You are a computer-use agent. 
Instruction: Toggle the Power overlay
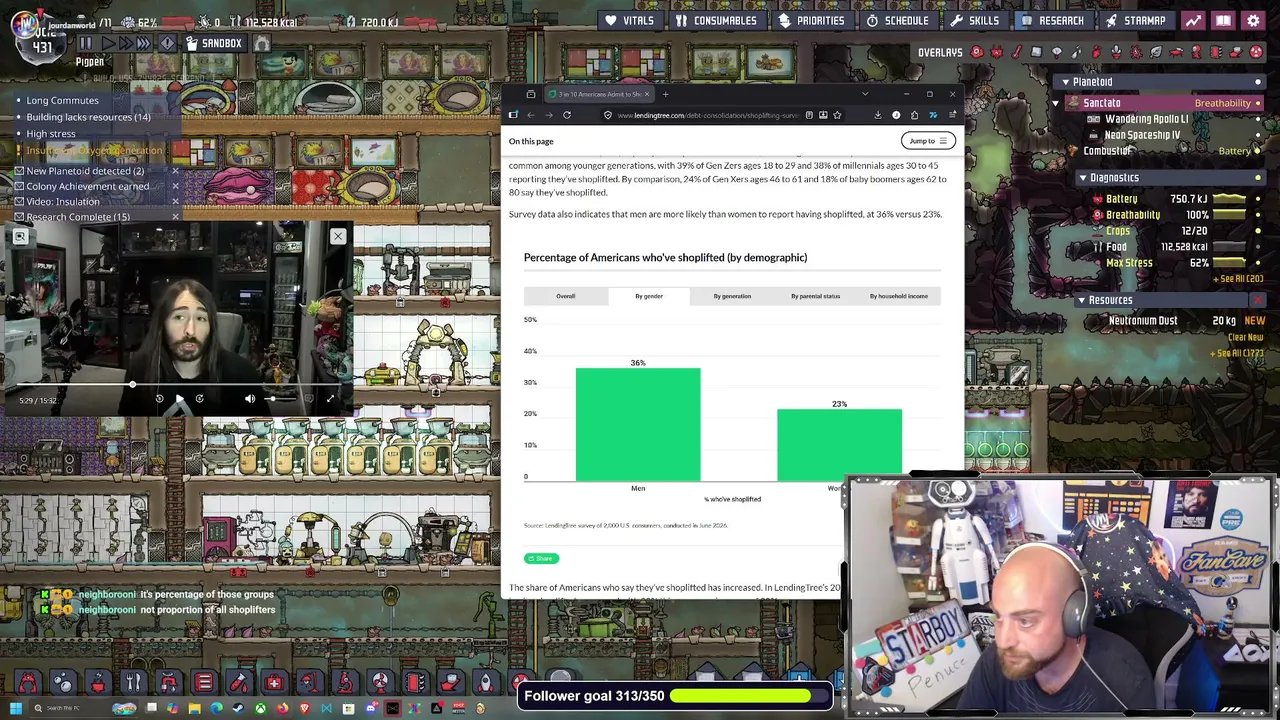[x=997, y=52]
